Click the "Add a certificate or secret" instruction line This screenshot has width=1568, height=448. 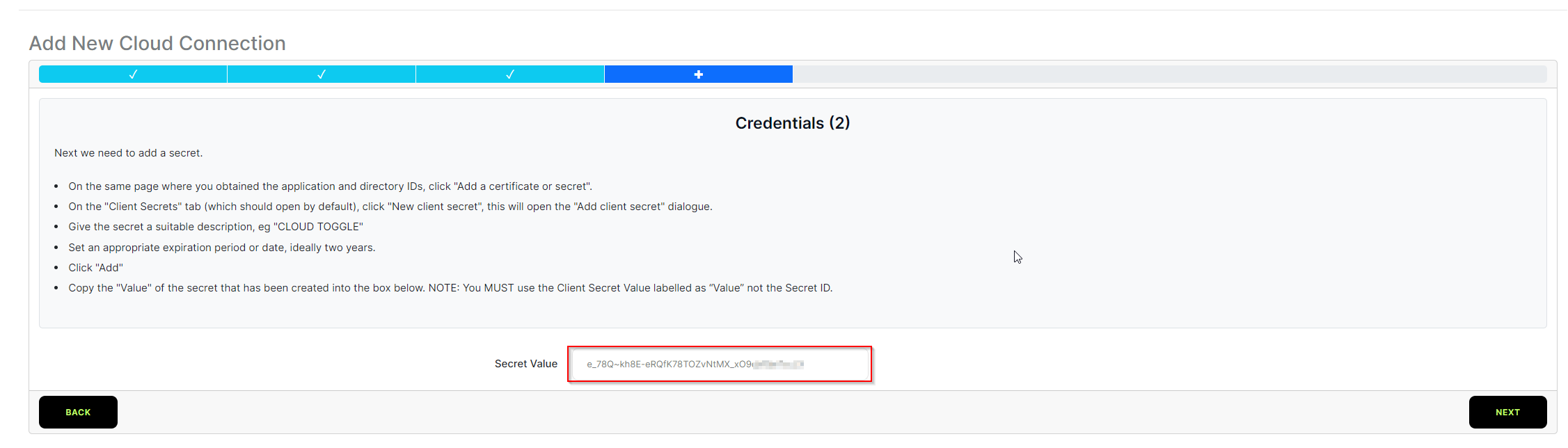point(330,186)
